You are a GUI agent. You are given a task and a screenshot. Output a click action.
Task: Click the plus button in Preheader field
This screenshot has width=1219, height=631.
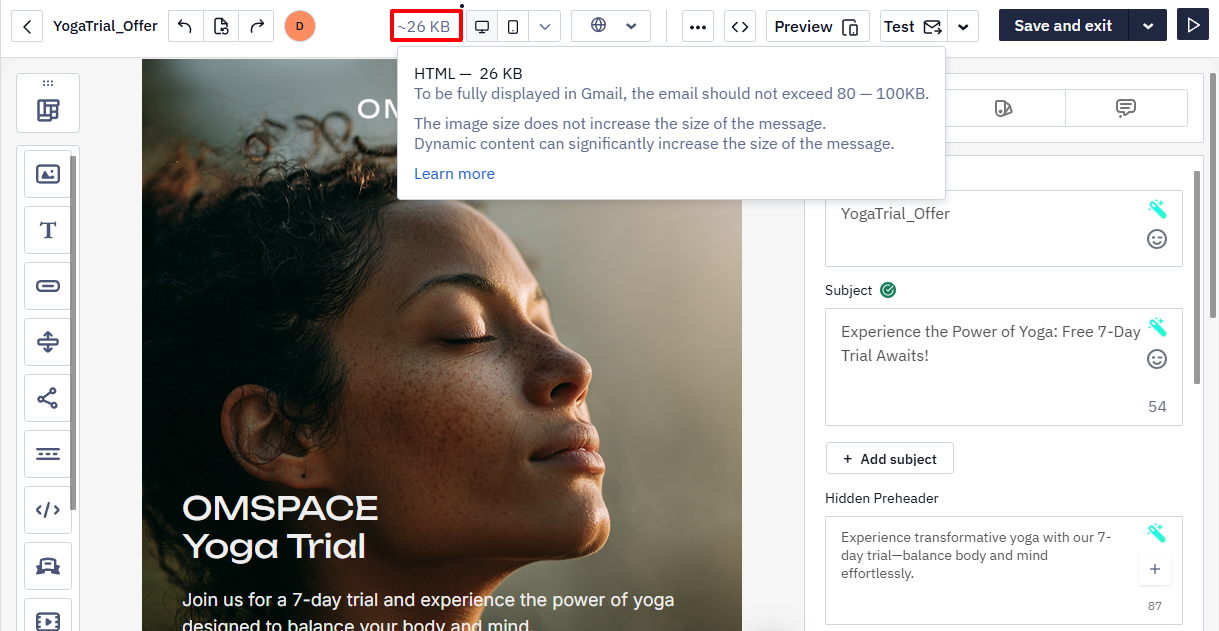1154,569
